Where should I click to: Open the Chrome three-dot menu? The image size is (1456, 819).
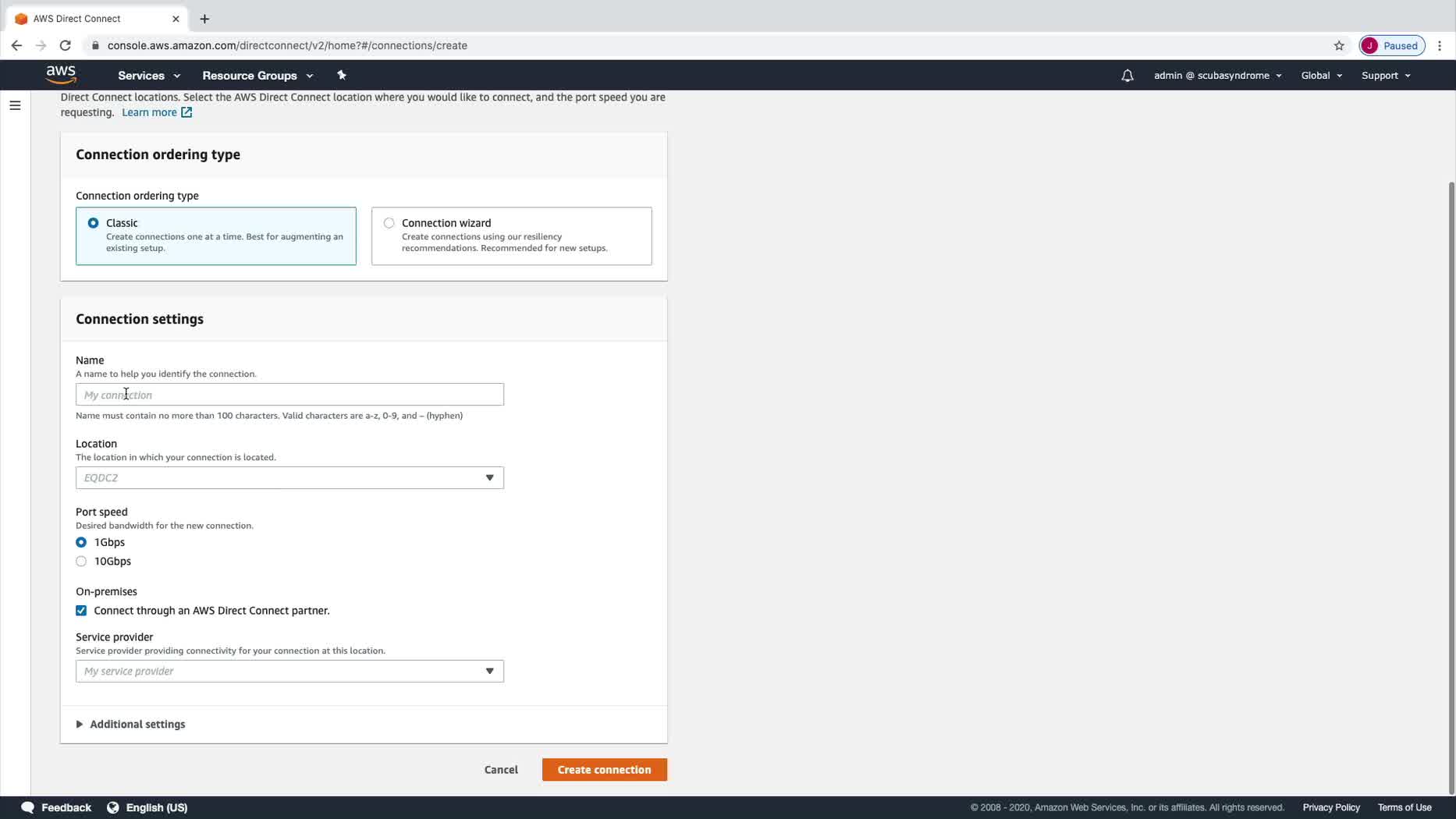[1440, 45]
